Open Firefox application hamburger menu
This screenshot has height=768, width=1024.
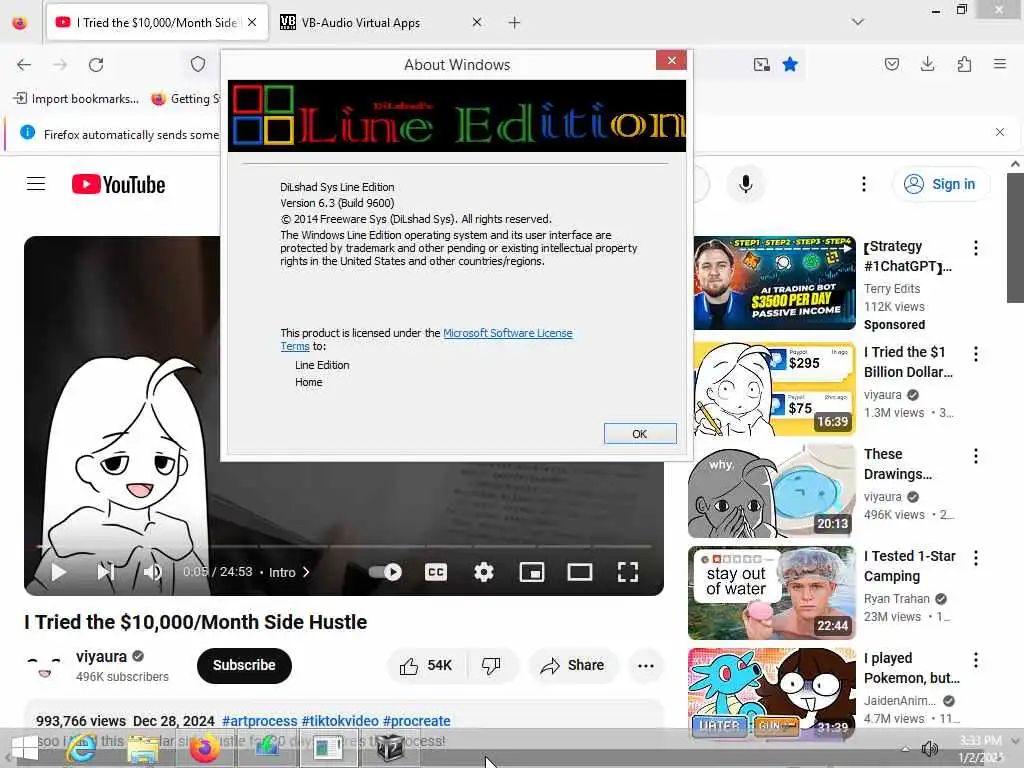[x=999, y=64]
